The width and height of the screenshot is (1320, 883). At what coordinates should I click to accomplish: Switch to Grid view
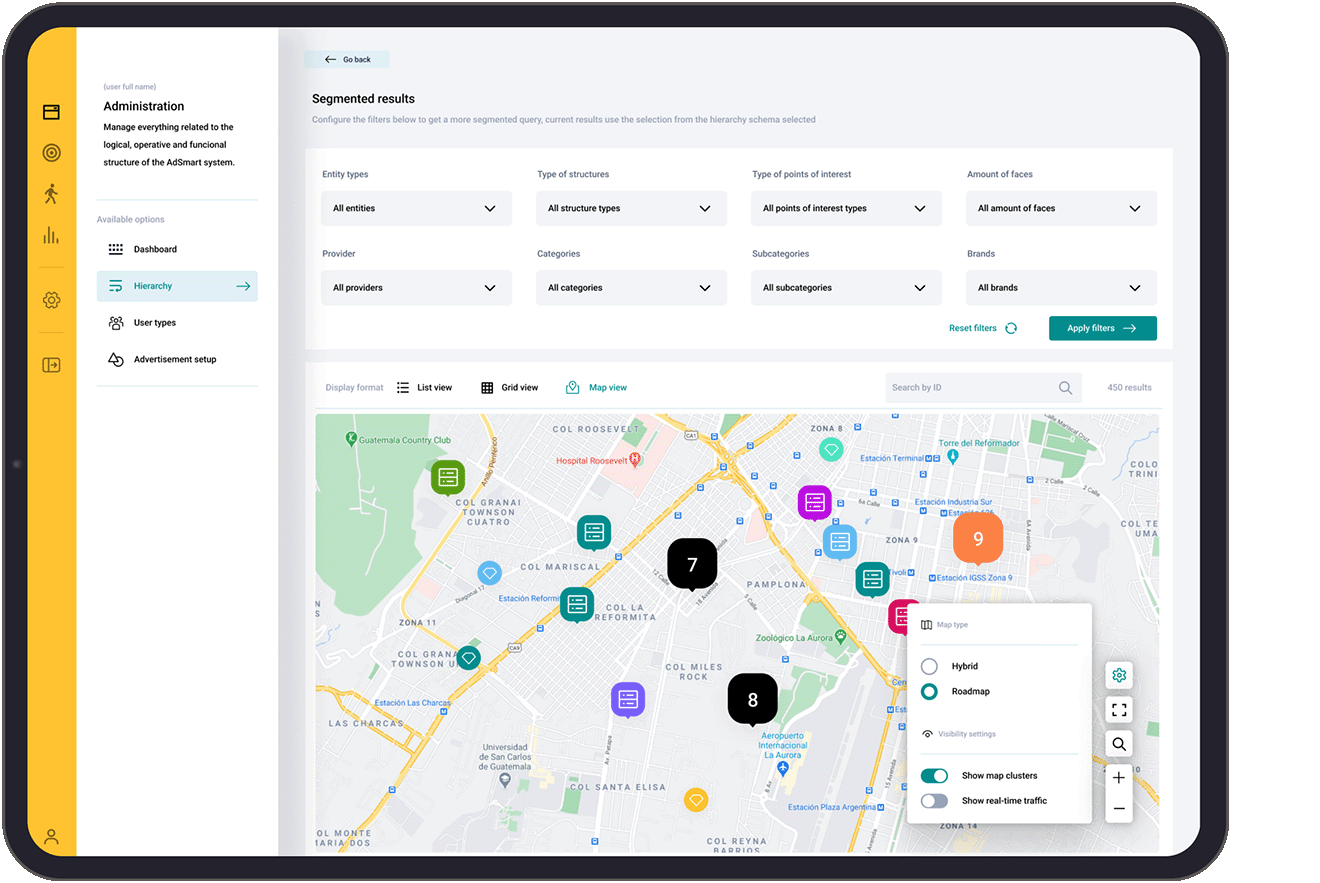510,388
